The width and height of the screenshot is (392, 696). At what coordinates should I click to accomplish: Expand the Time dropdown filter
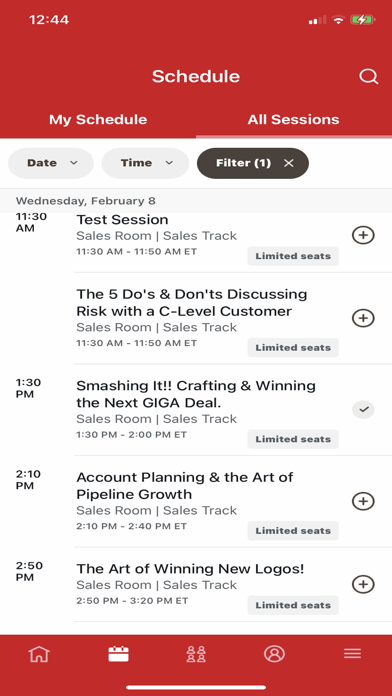click(x=145, y=163)
